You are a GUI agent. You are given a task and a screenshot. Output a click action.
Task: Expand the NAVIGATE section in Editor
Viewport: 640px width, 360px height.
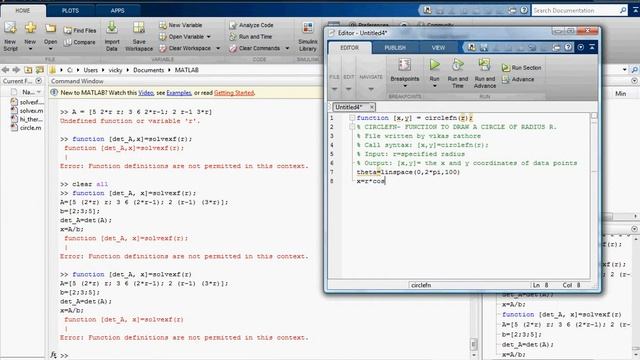[371, 89]
